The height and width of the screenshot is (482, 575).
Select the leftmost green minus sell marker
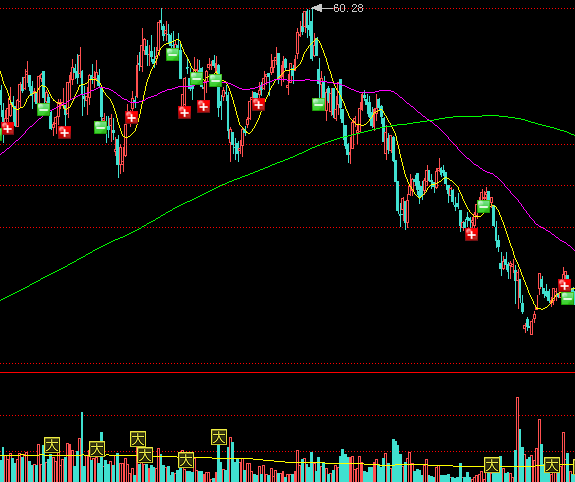coord(44,109)
